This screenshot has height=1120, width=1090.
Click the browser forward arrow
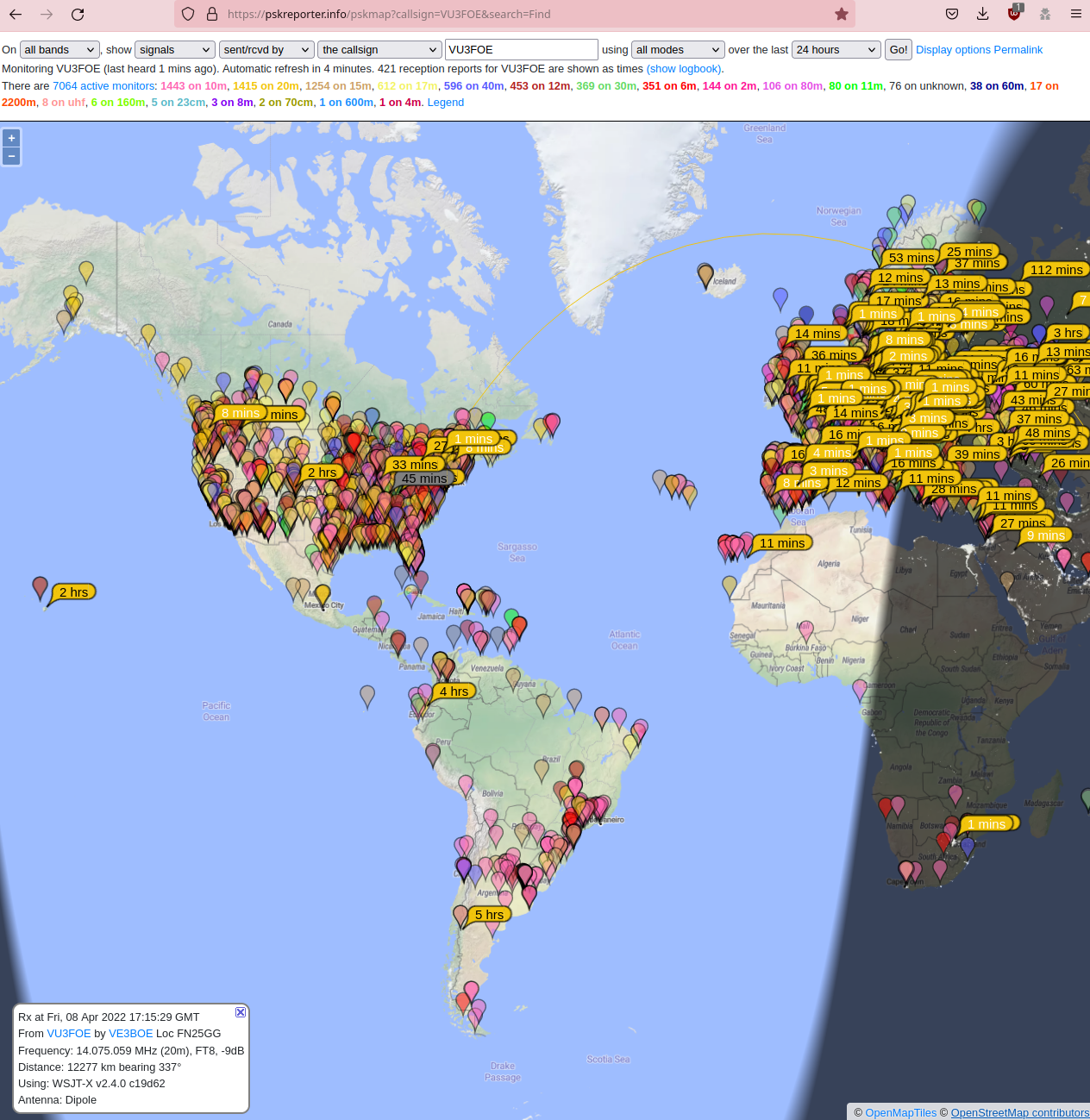click(x=47, y=14)
